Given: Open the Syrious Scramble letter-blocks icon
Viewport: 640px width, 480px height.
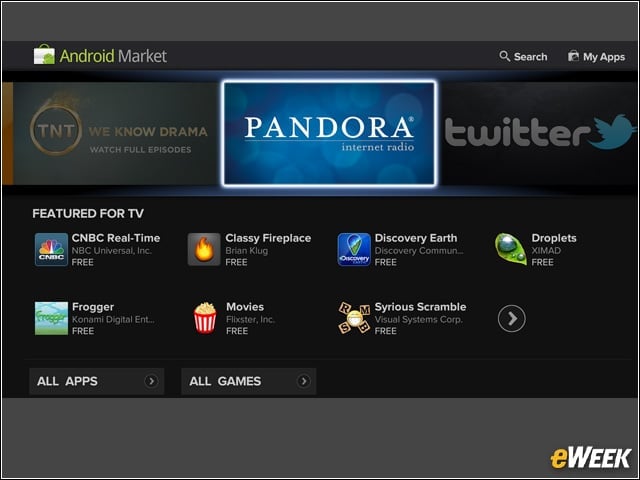Looking at the screenshot, I should pos(354,318).
